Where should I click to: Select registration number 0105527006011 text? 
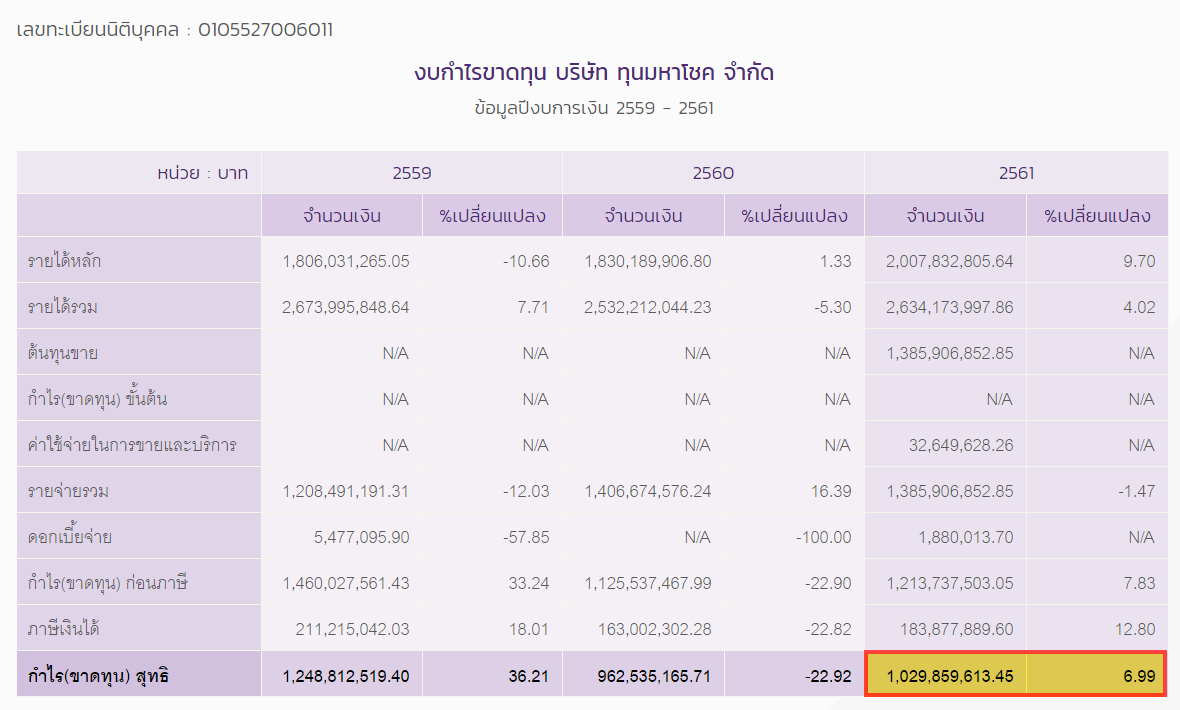click(265, 30)
